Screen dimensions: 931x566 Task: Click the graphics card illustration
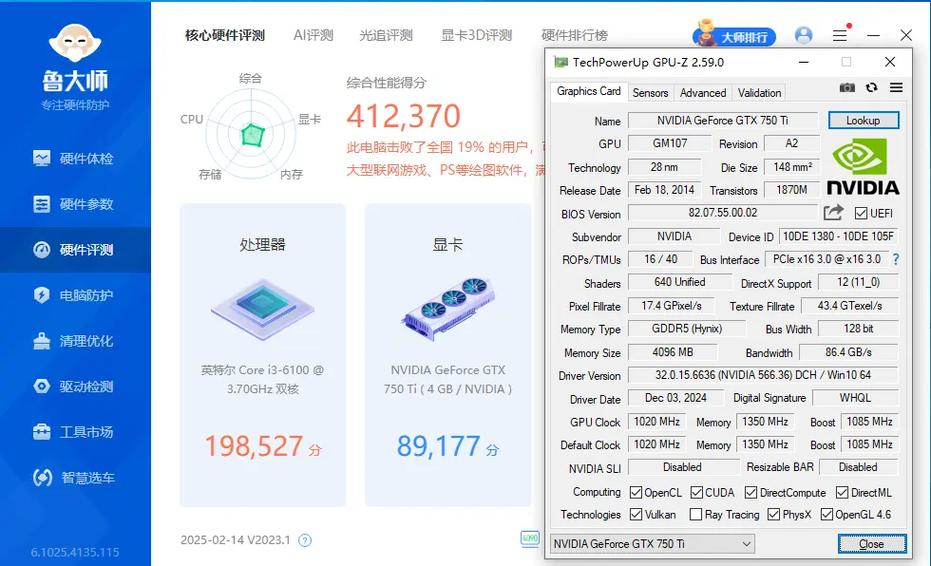(448, 308)
